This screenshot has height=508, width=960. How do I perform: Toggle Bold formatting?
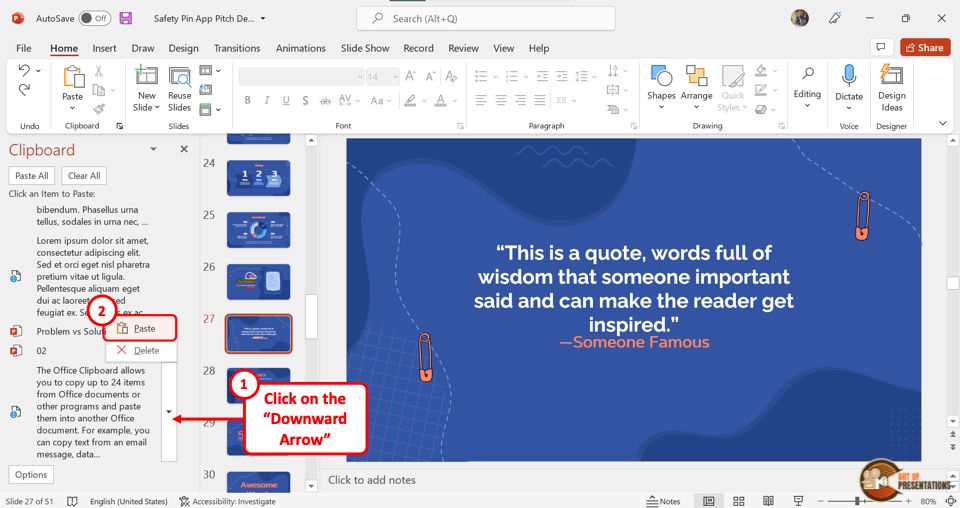point(247,100)
